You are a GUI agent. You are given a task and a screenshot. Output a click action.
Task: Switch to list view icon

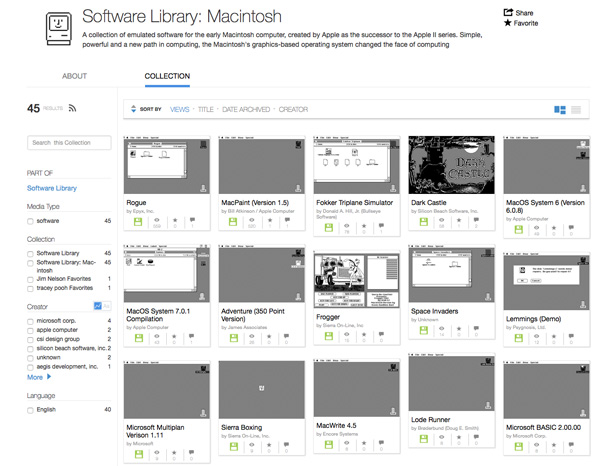576,110
